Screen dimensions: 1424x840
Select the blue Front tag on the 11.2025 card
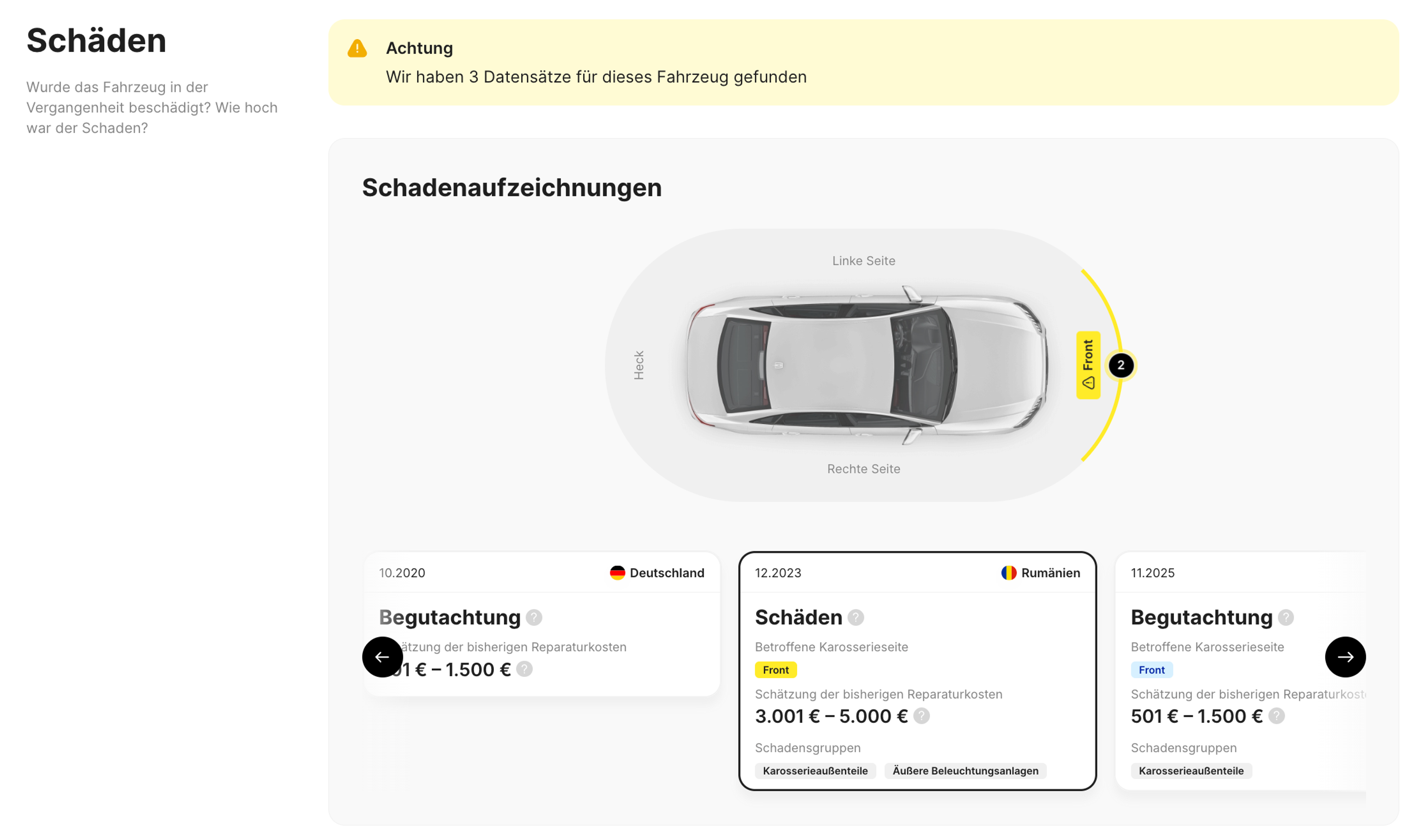pos(1152,669)
